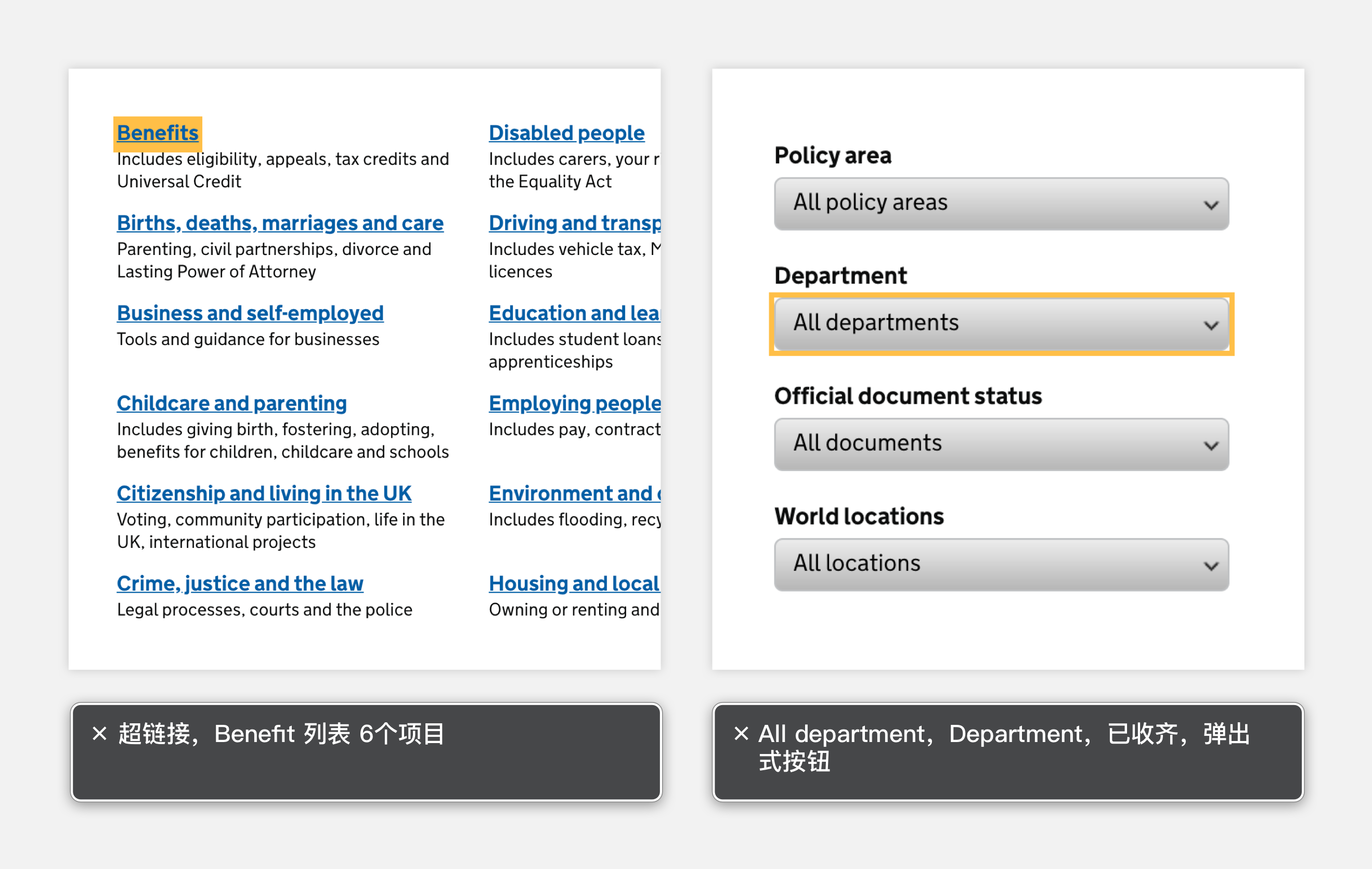Open Education and learning link
The image size is (1372, 869).
574,313
